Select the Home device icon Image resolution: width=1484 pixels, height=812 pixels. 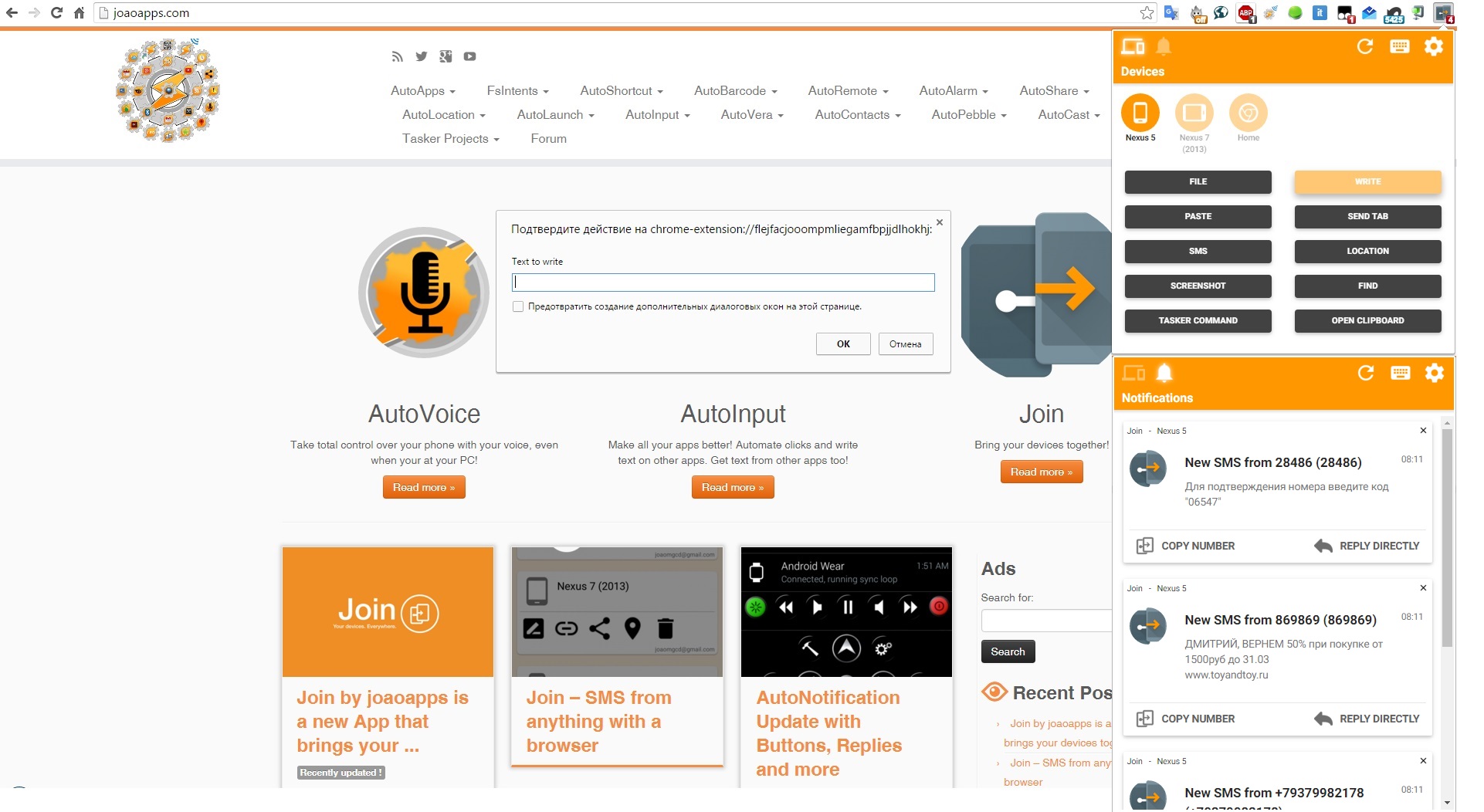[1248, 113]
